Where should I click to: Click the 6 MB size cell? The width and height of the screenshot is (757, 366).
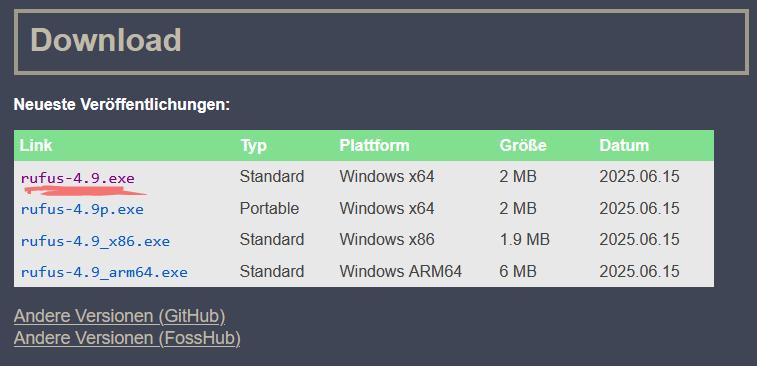tap(518, 271)
